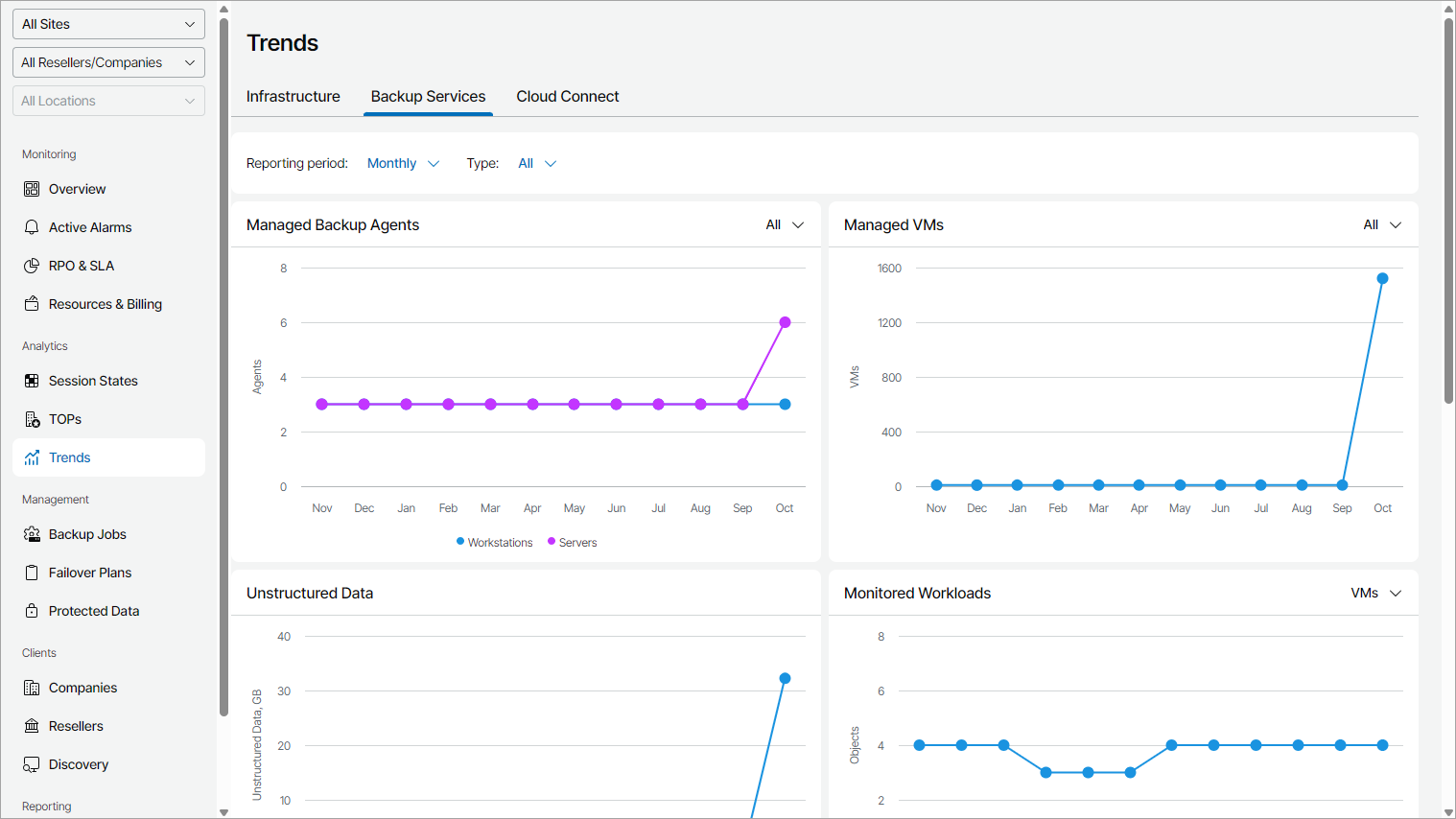Click the Overview dashboard icon

click(x=32, y=189)
